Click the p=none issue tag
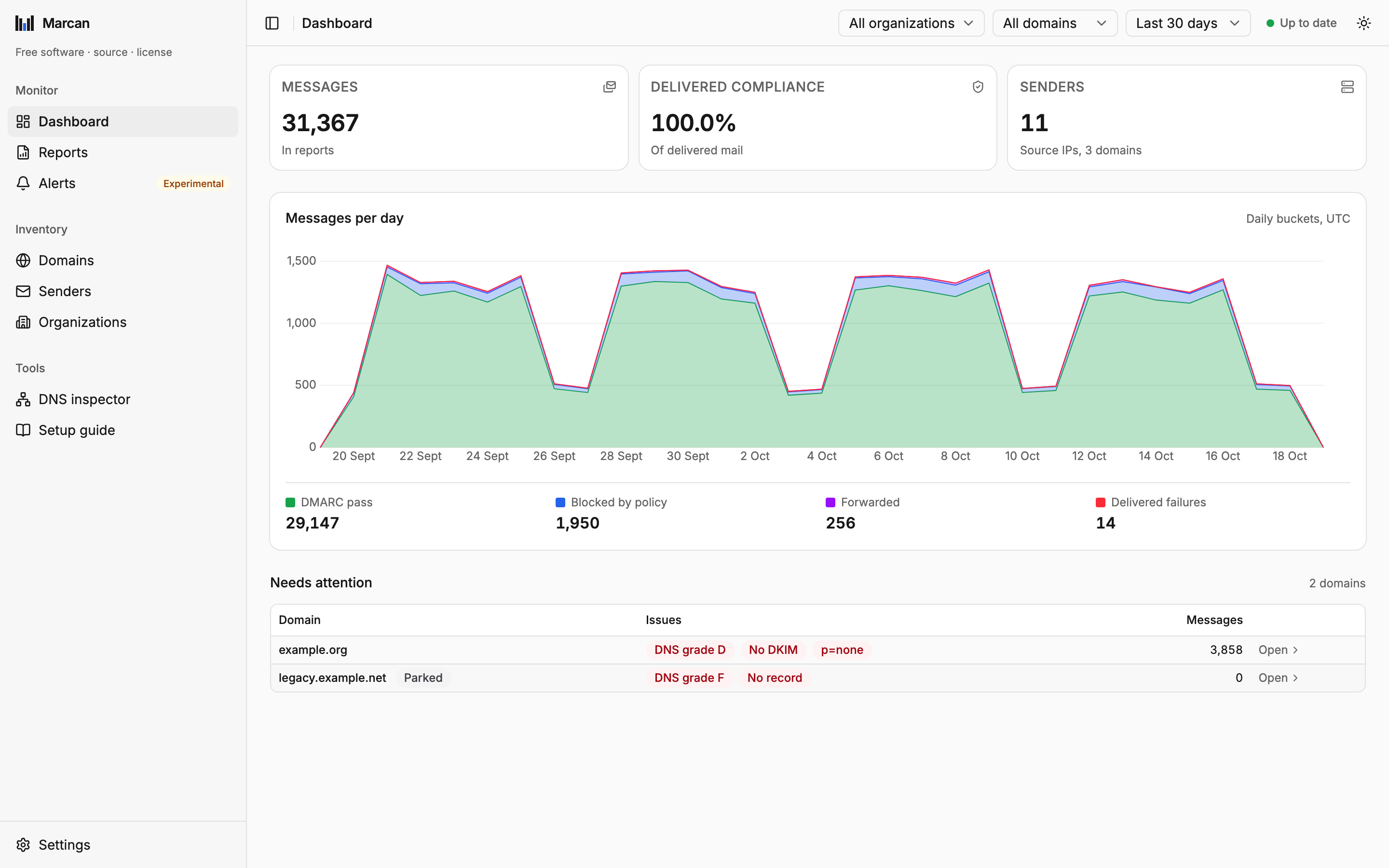 (x=842, y=650)
